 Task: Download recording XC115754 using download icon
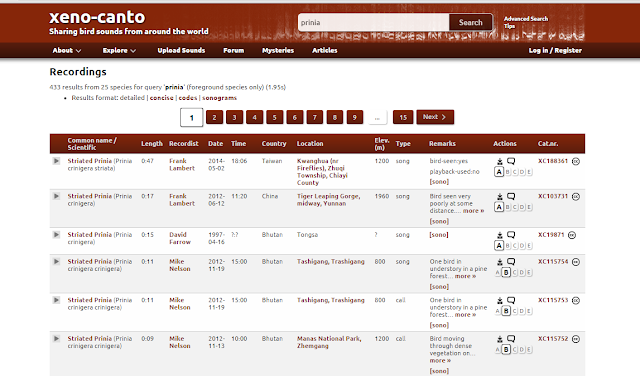[500, 262]
